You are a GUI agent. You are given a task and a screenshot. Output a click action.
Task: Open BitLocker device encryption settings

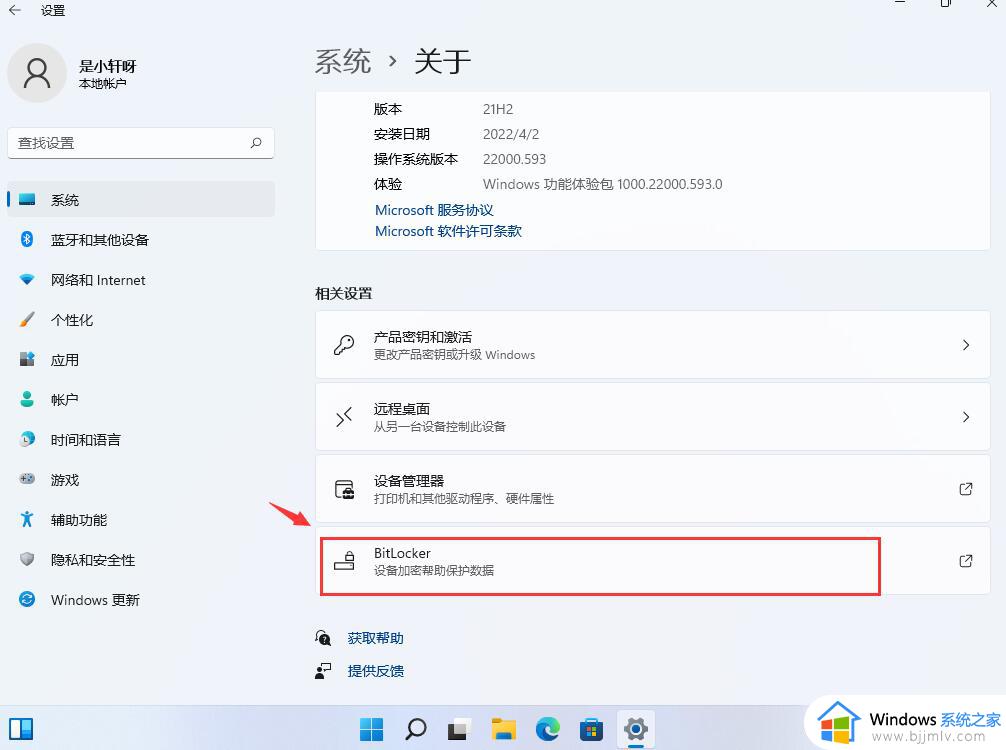click(x=652, y=561)
